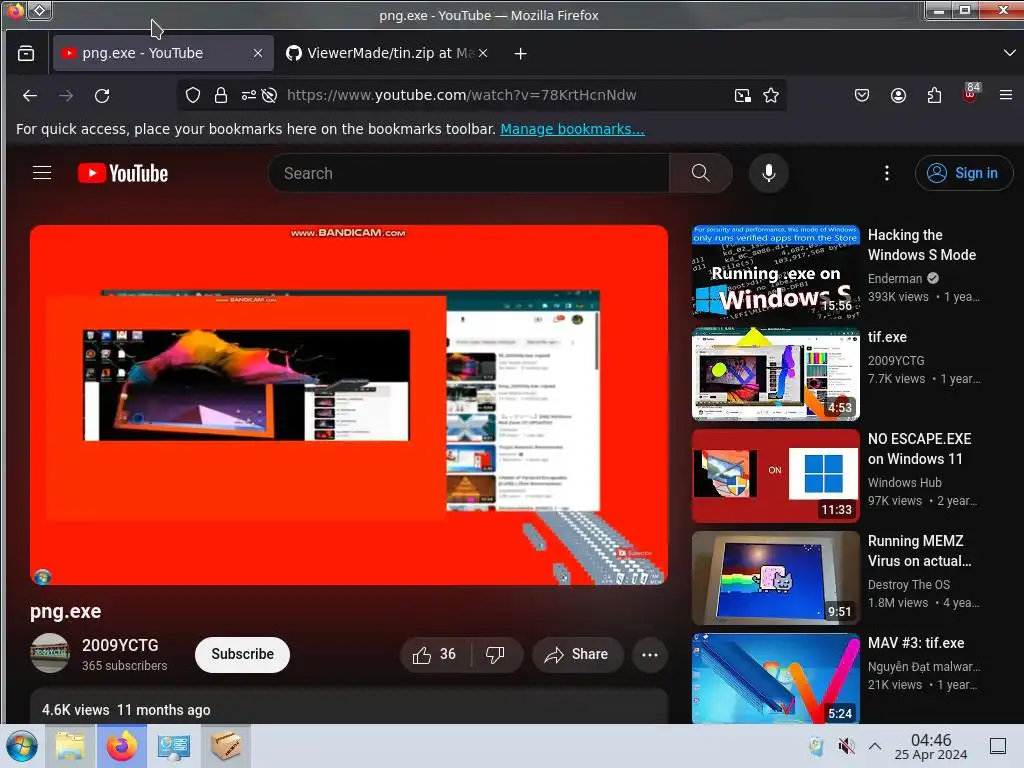The image size is (1024, 768).
Task: Reload the page with the refresh icon
Action: (x=102, y=96)
